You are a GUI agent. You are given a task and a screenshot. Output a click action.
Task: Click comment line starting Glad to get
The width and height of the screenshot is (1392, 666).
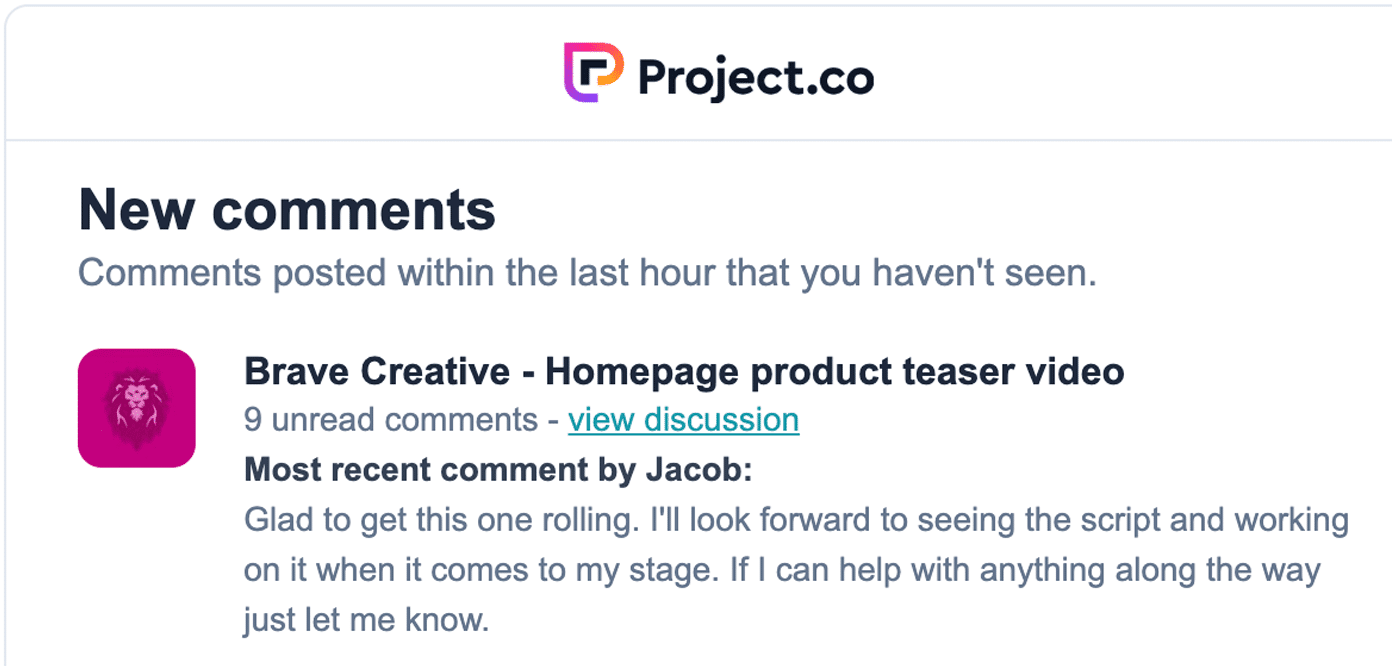coord(796,521)
